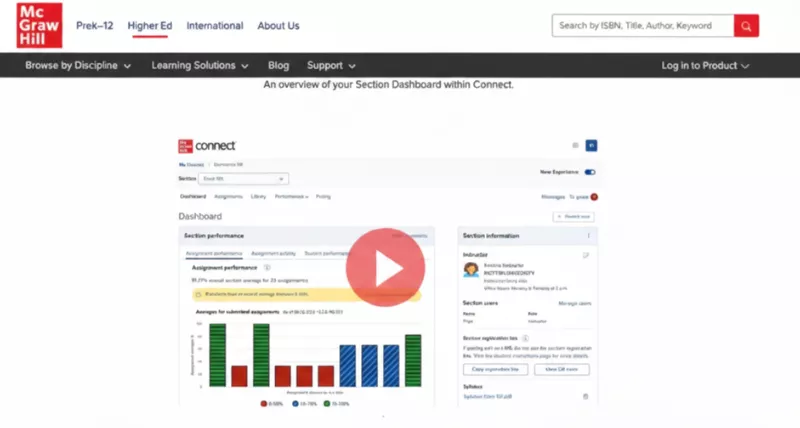Select the Higher Ed section link

pyautogui.click(x=149, y=26)
